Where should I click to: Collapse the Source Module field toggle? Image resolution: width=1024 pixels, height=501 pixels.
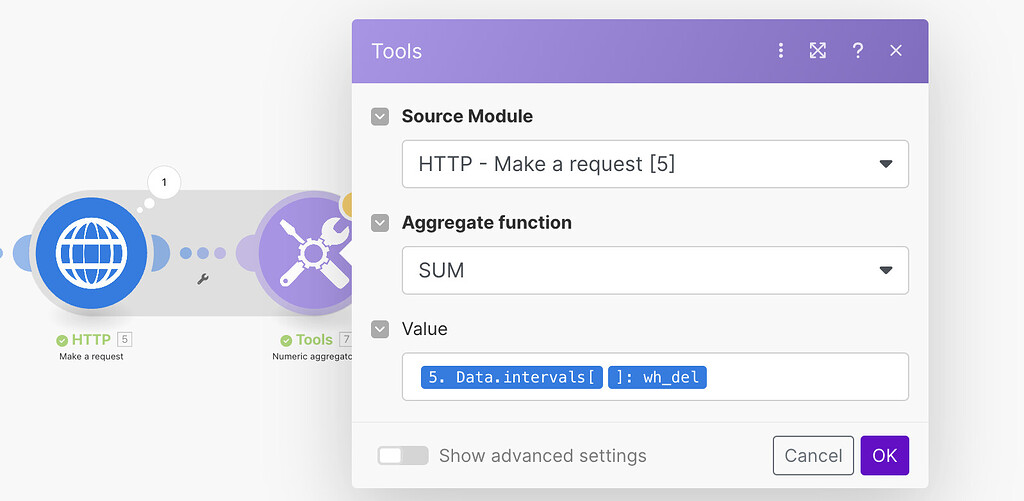pos(380,117)
